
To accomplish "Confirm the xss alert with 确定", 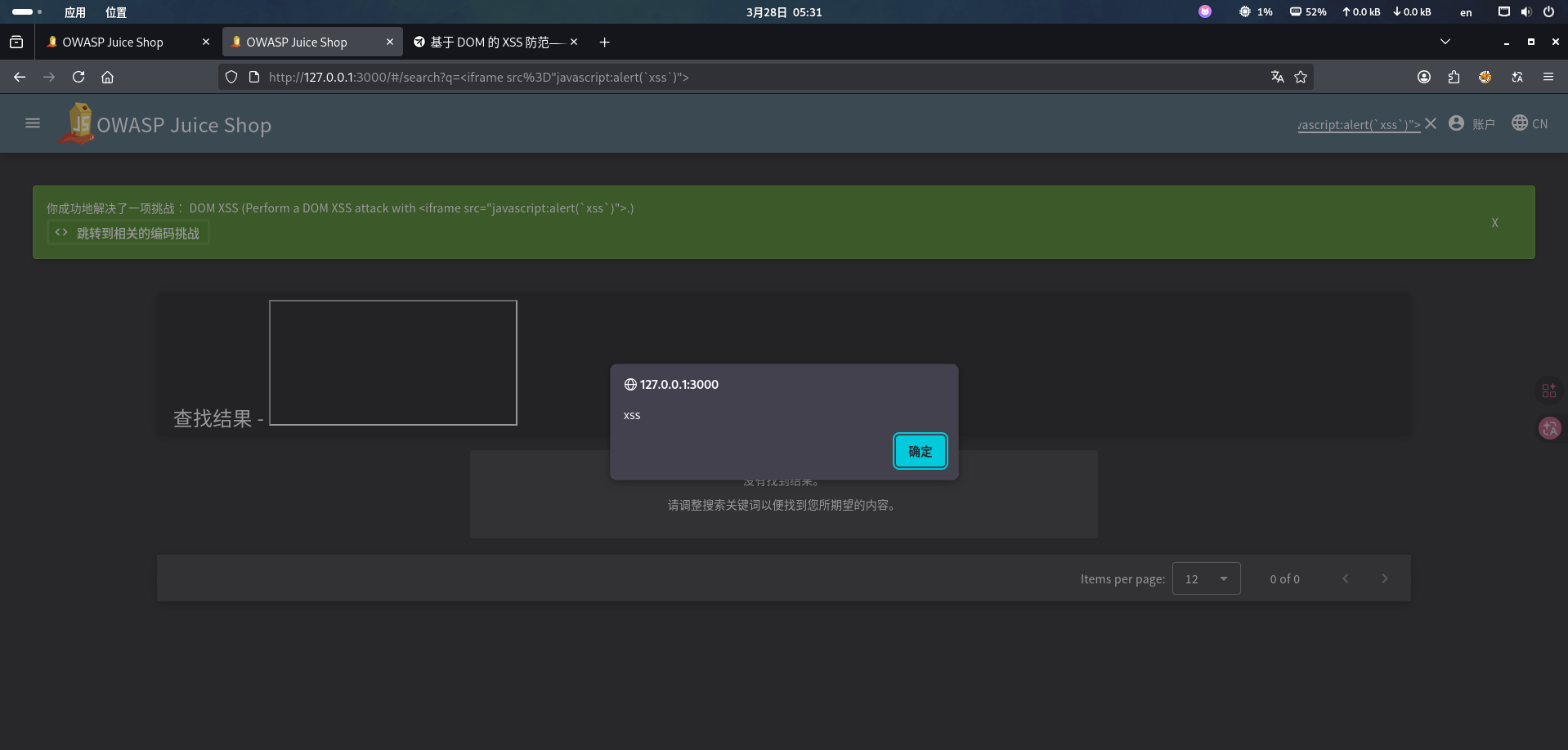I will tap(921, 451).
